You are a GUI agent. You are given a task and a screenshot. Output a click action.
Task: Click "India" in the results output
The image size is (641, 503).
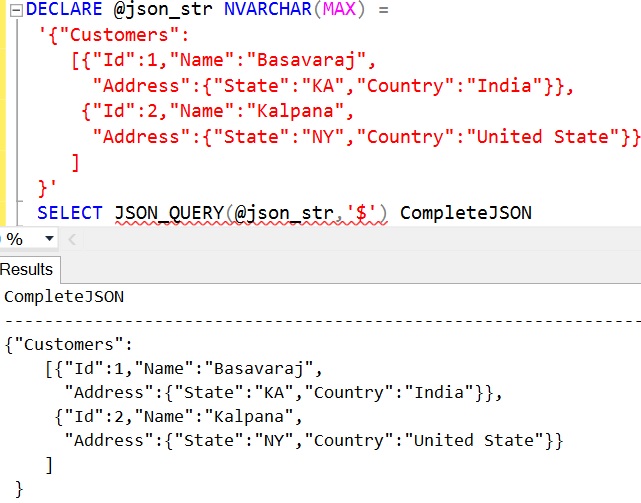tap(439, 393)
